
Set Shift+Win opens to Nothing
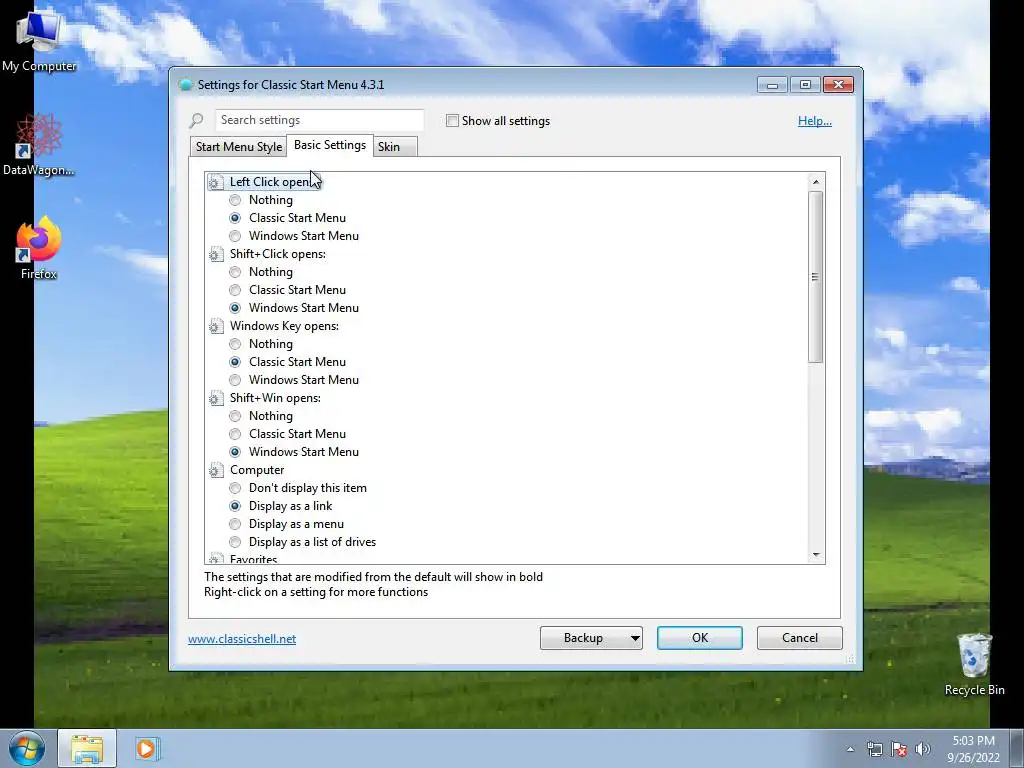point(235,416)
